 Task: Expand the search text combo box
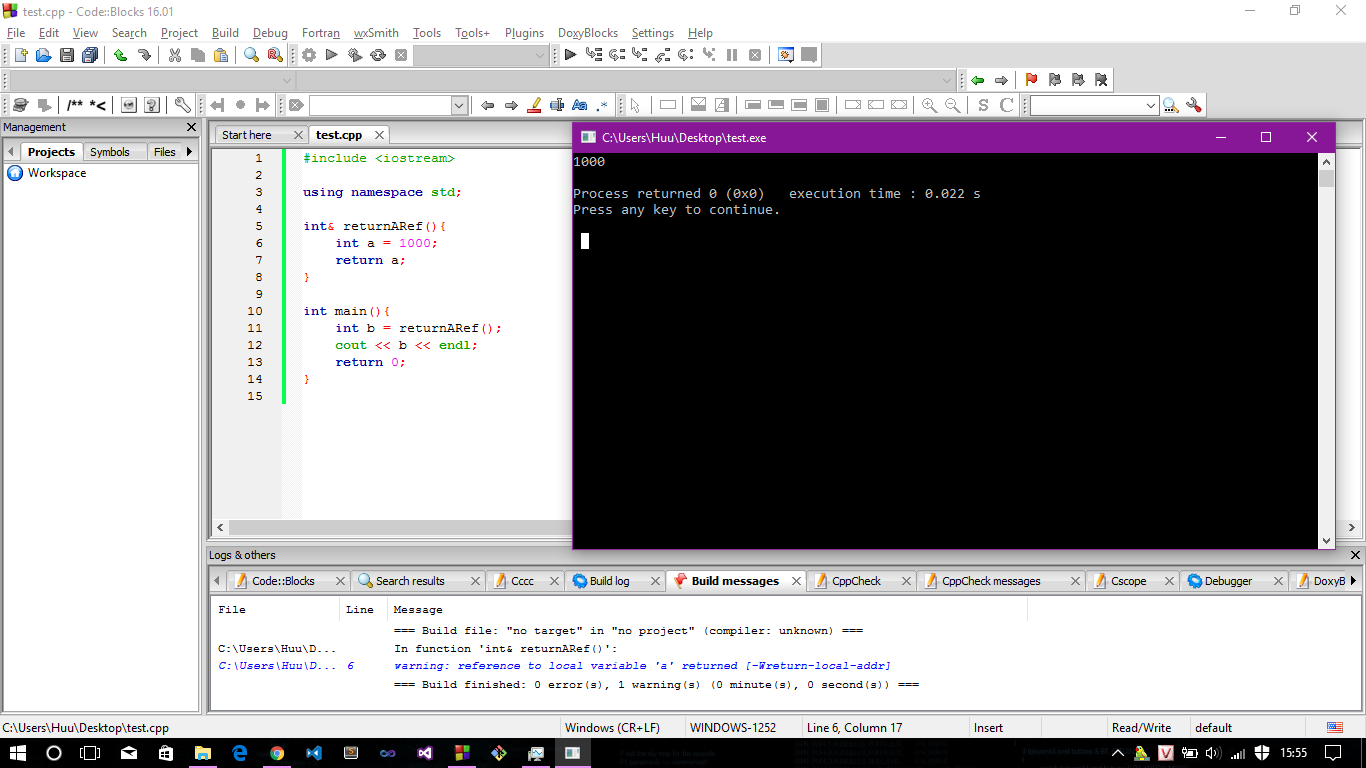[459, 105]
